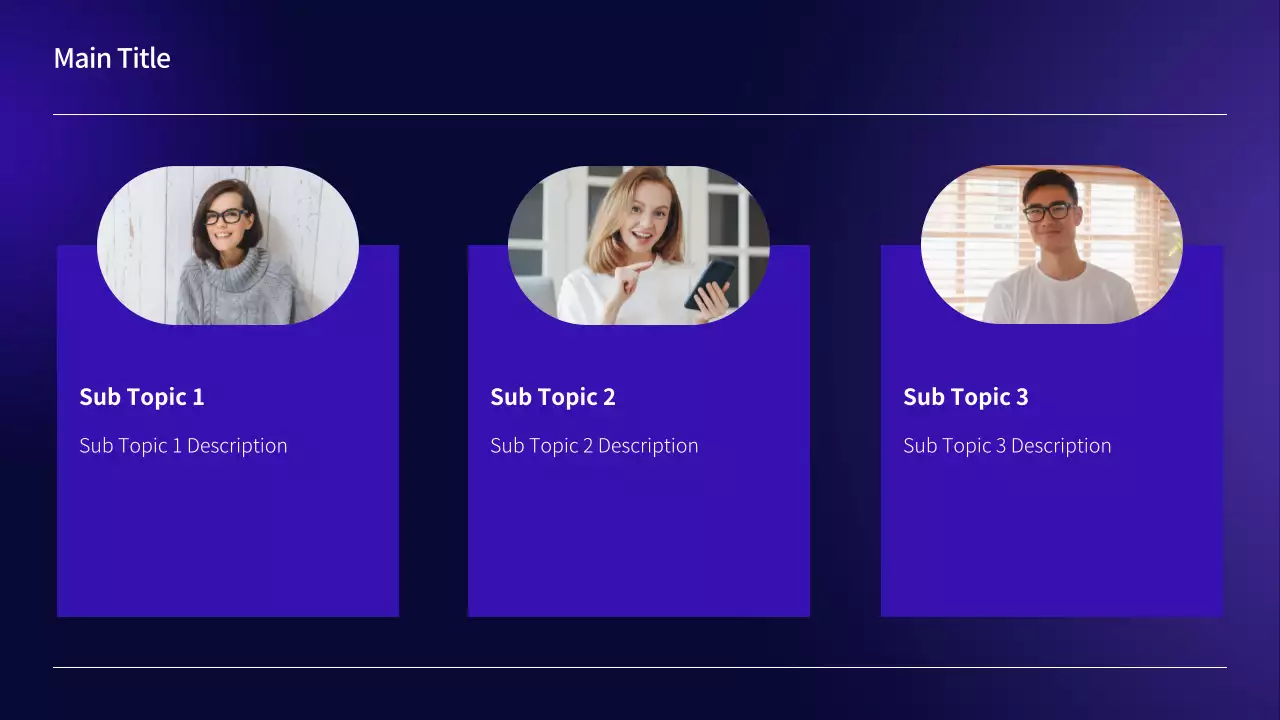
Task: Select the horizontal line under Main Title
Action: click(640, 115)
